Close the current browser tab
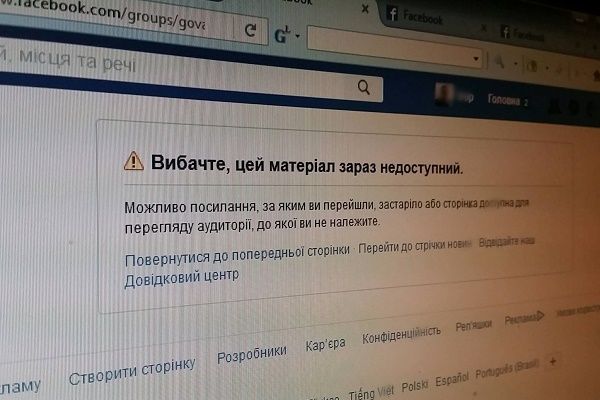 365,9
